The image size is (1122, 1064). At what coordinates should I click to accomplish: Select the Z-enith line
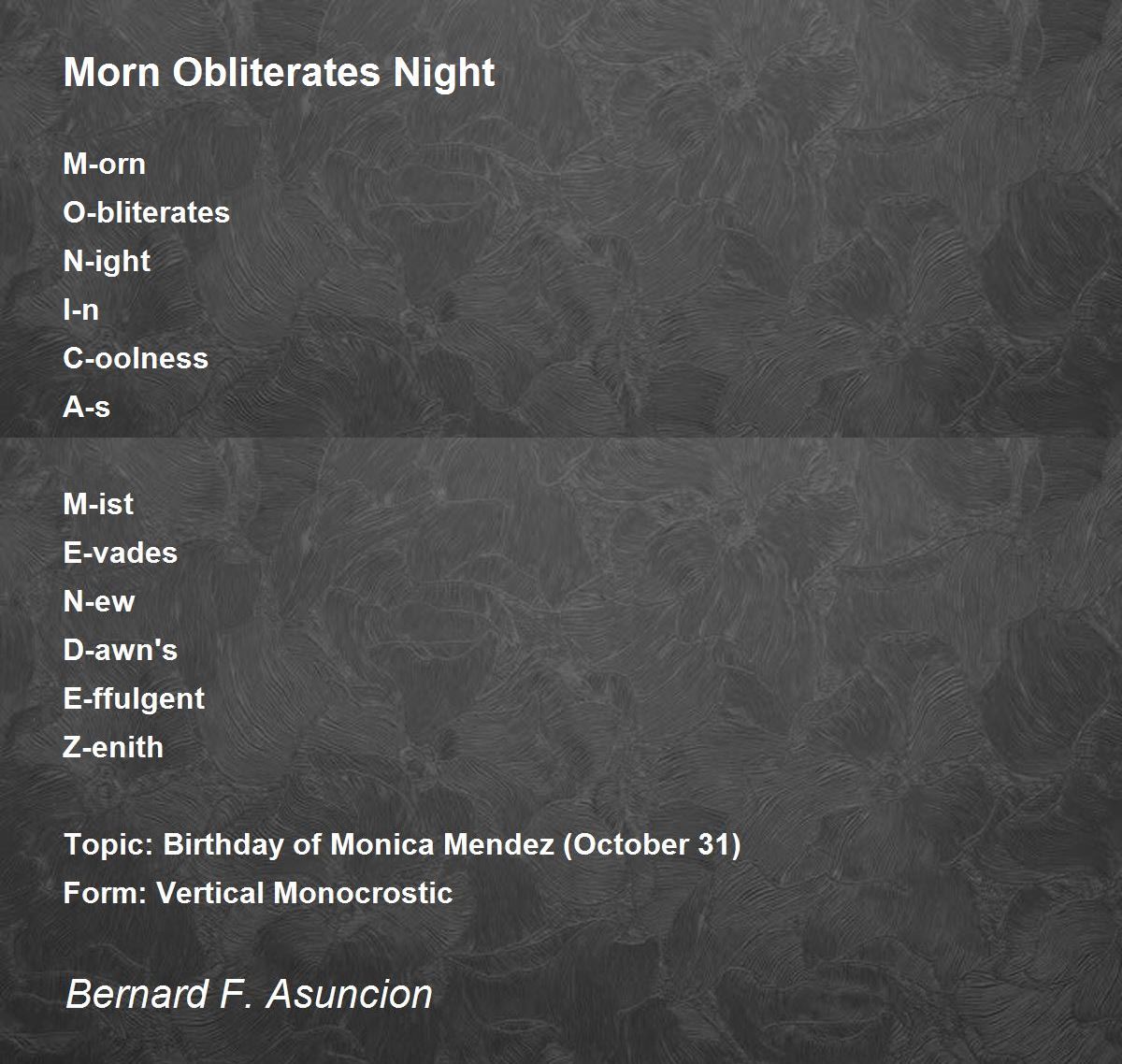click(x=113, y=748)
